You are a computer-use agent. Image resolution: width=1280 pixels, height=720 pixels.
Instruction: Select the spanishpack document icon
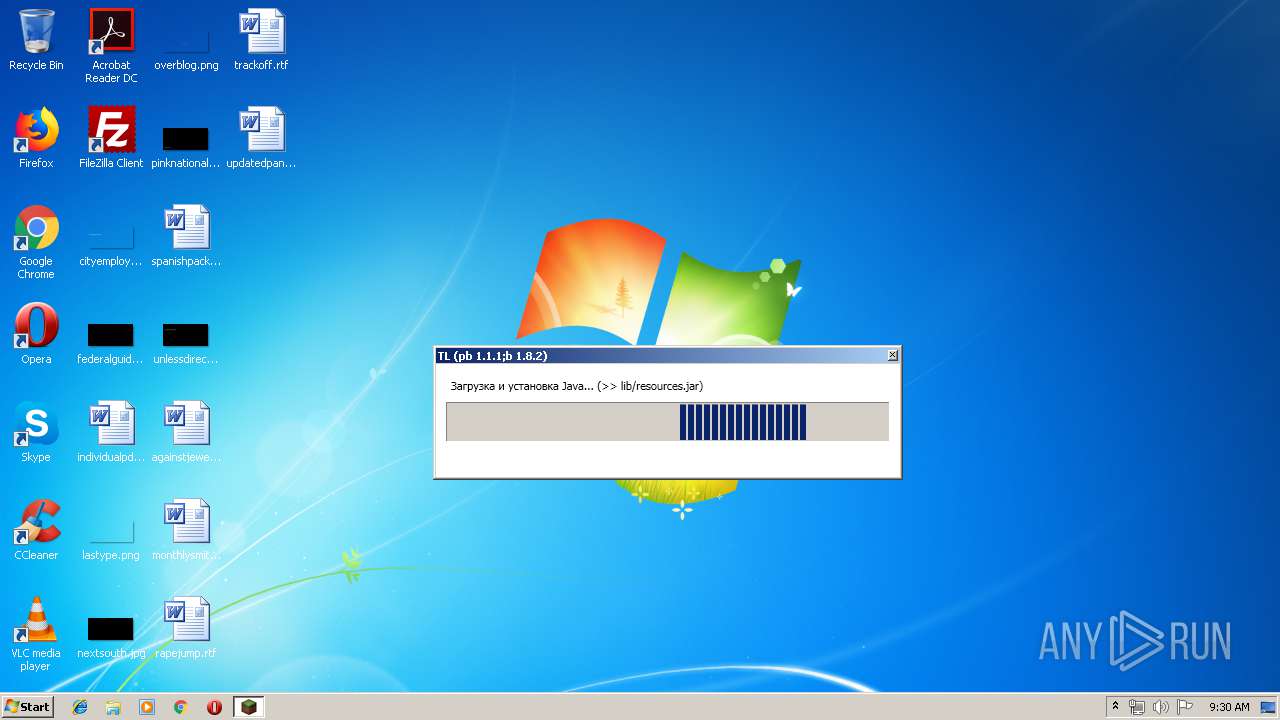(186, 236)
